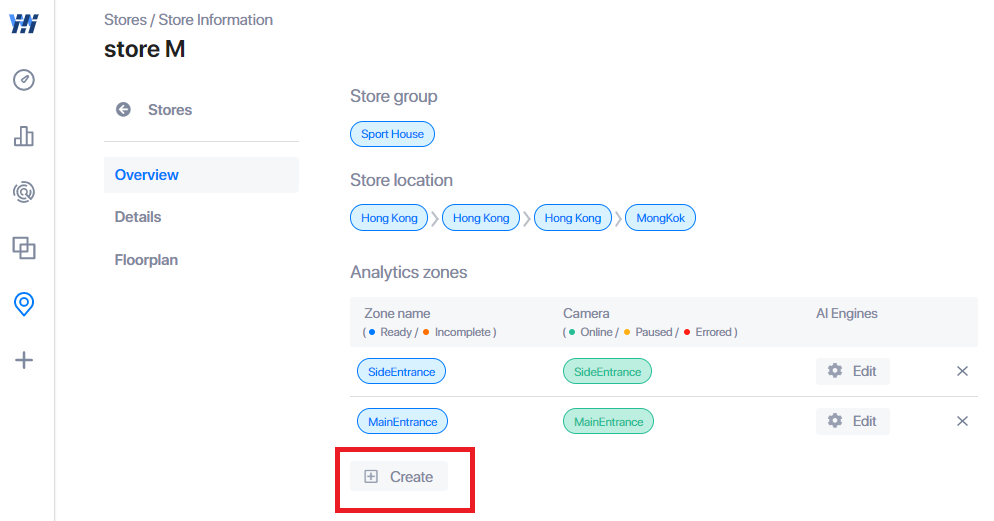Viewport: 994px width, 521px height.
Task: Click the company logo at top left
Action: [x=24, y=23]
